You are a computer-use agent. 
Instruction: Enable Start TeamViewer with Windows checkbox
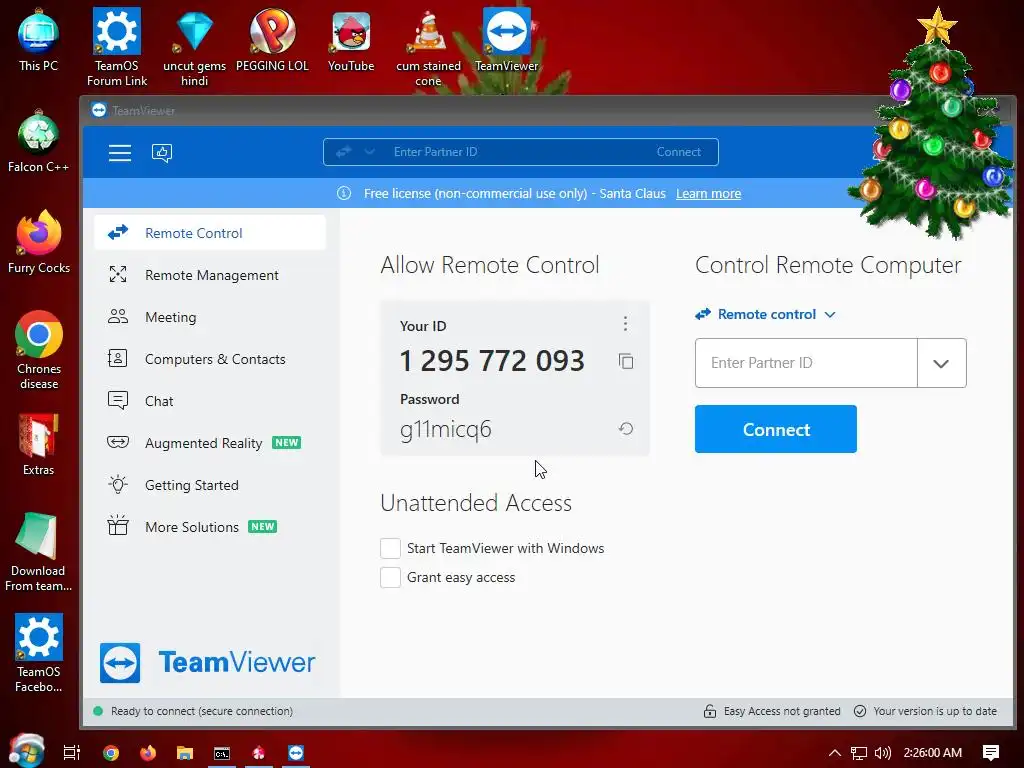click(x=391, y=549)
